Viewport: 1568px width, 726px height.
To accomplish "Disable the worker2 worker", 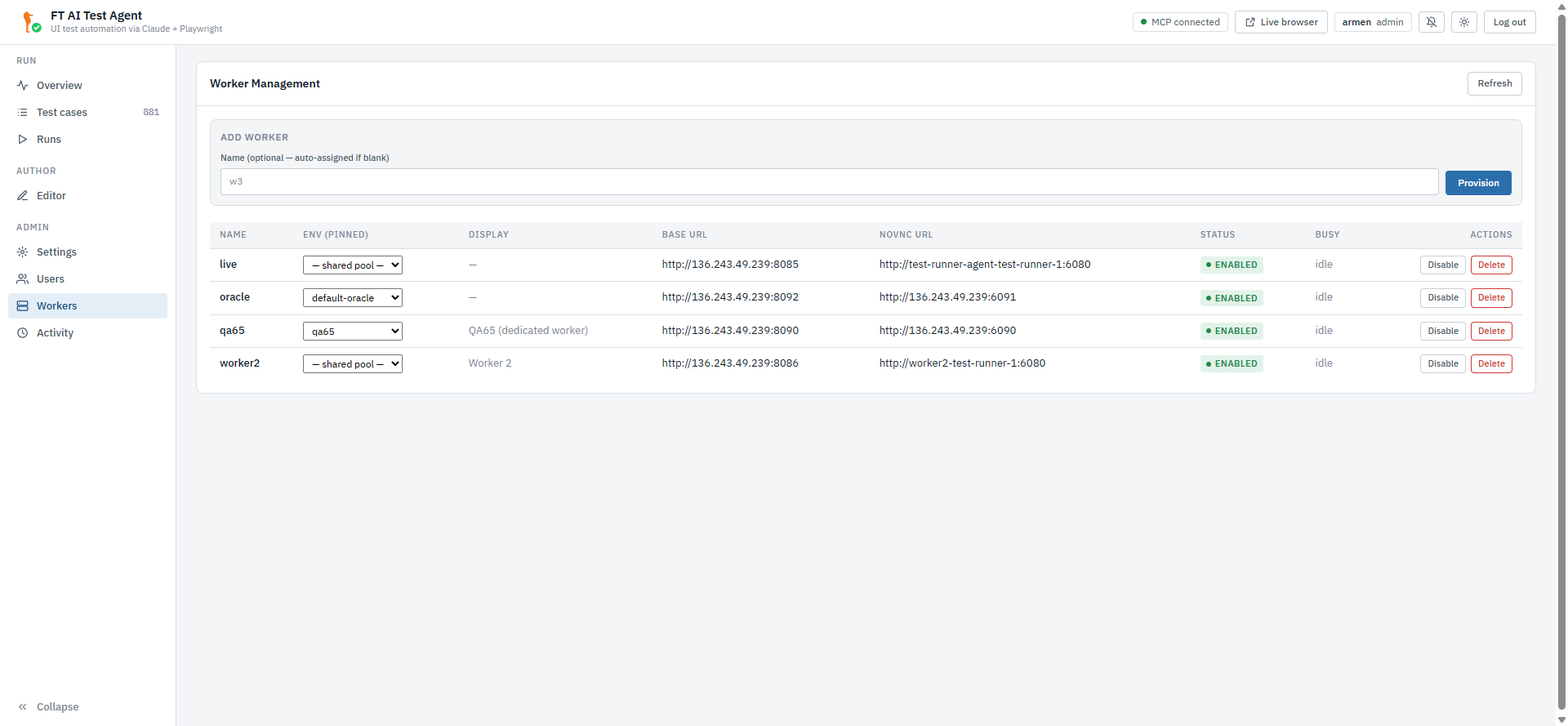I will 1443,364.
